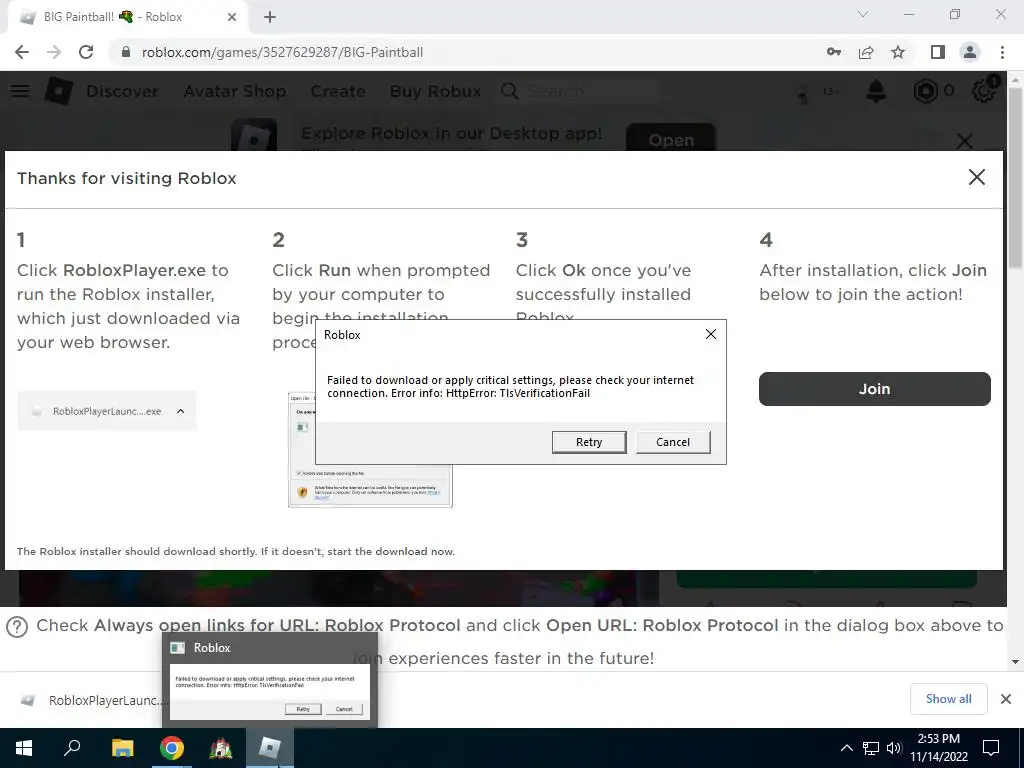Close the Roblox error dialog with its X
The image size is (1024, 768).
tap(711, 334)
